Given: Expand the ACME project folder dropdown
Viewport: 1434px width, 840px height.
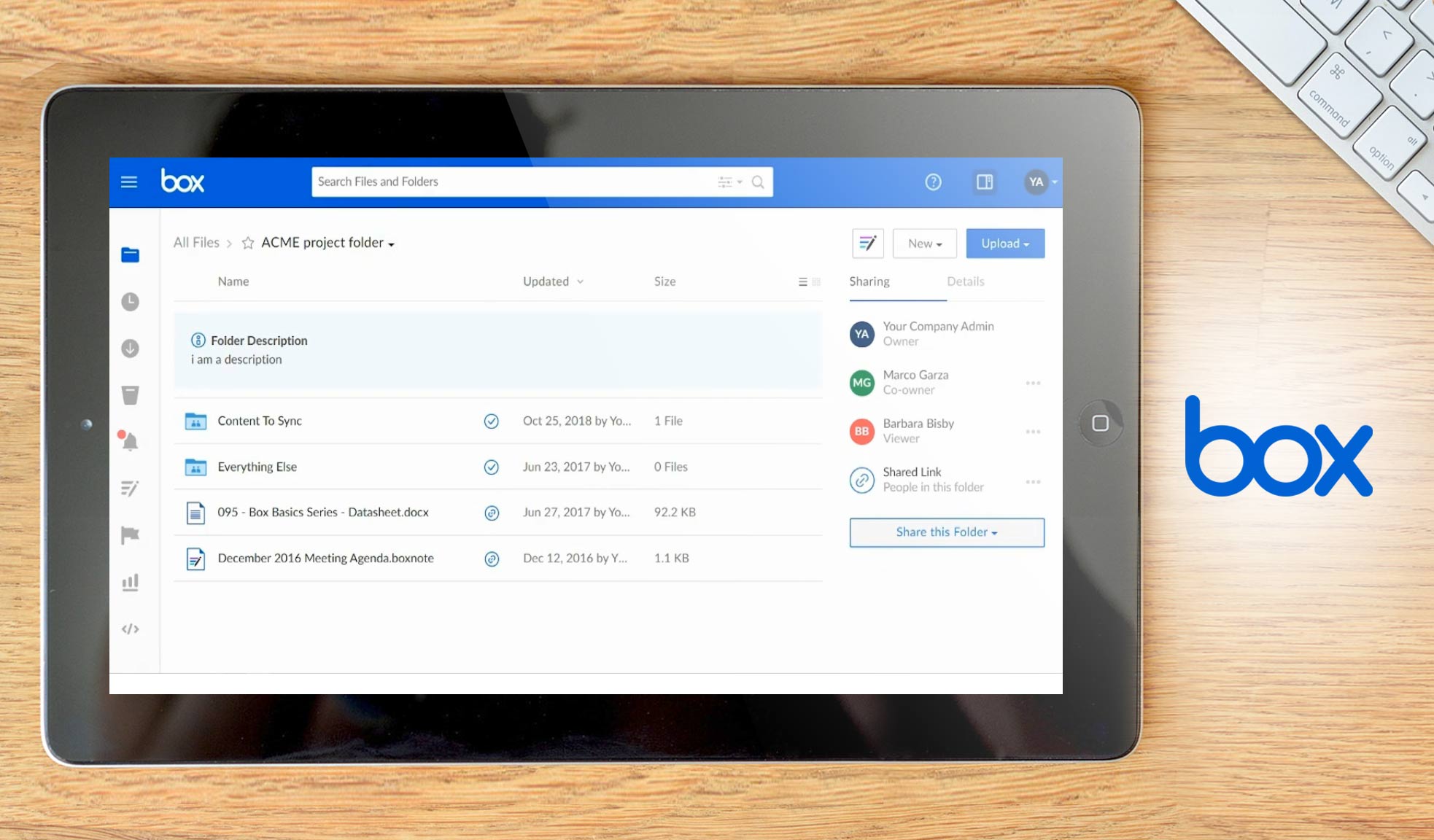Looking at the screenshot, I should click(392, 244).
